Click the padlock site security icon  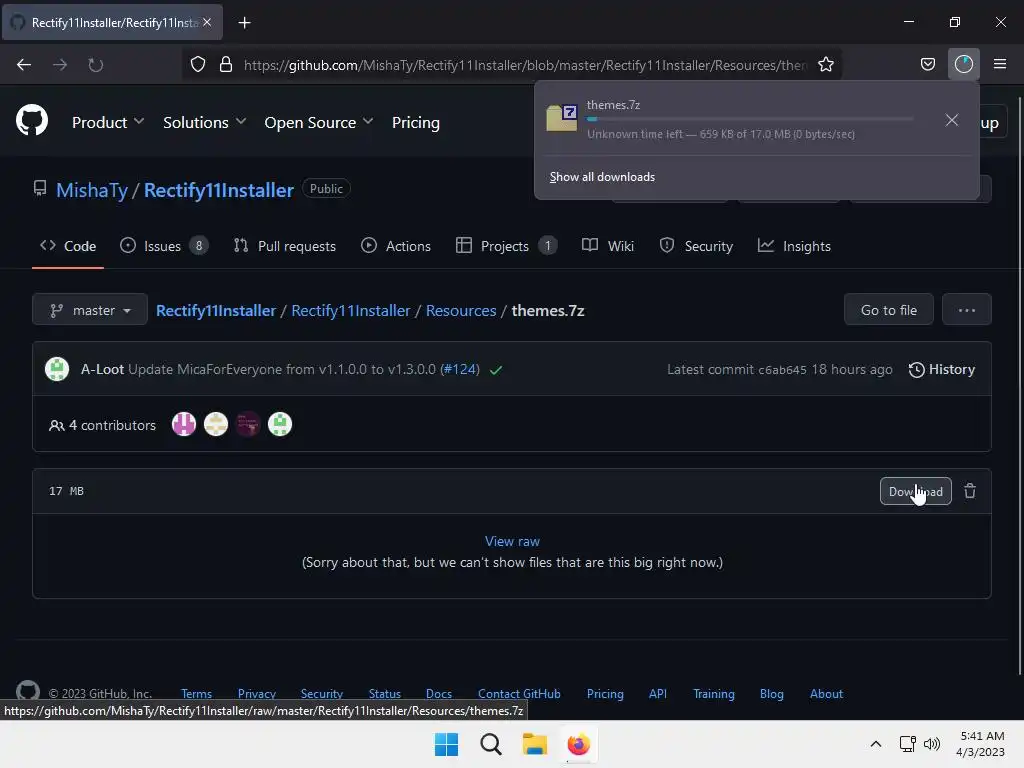pyautogui.click(x=226, y=65)
